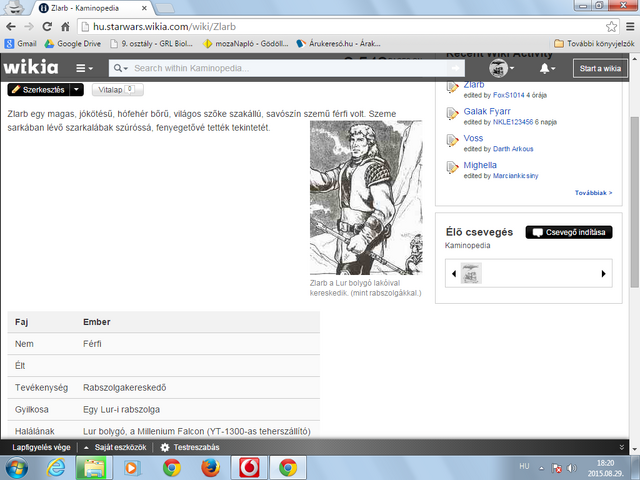This screenshot has width=640, height=480.
Task: Open the browser home page icon
Action: (65, 27)
